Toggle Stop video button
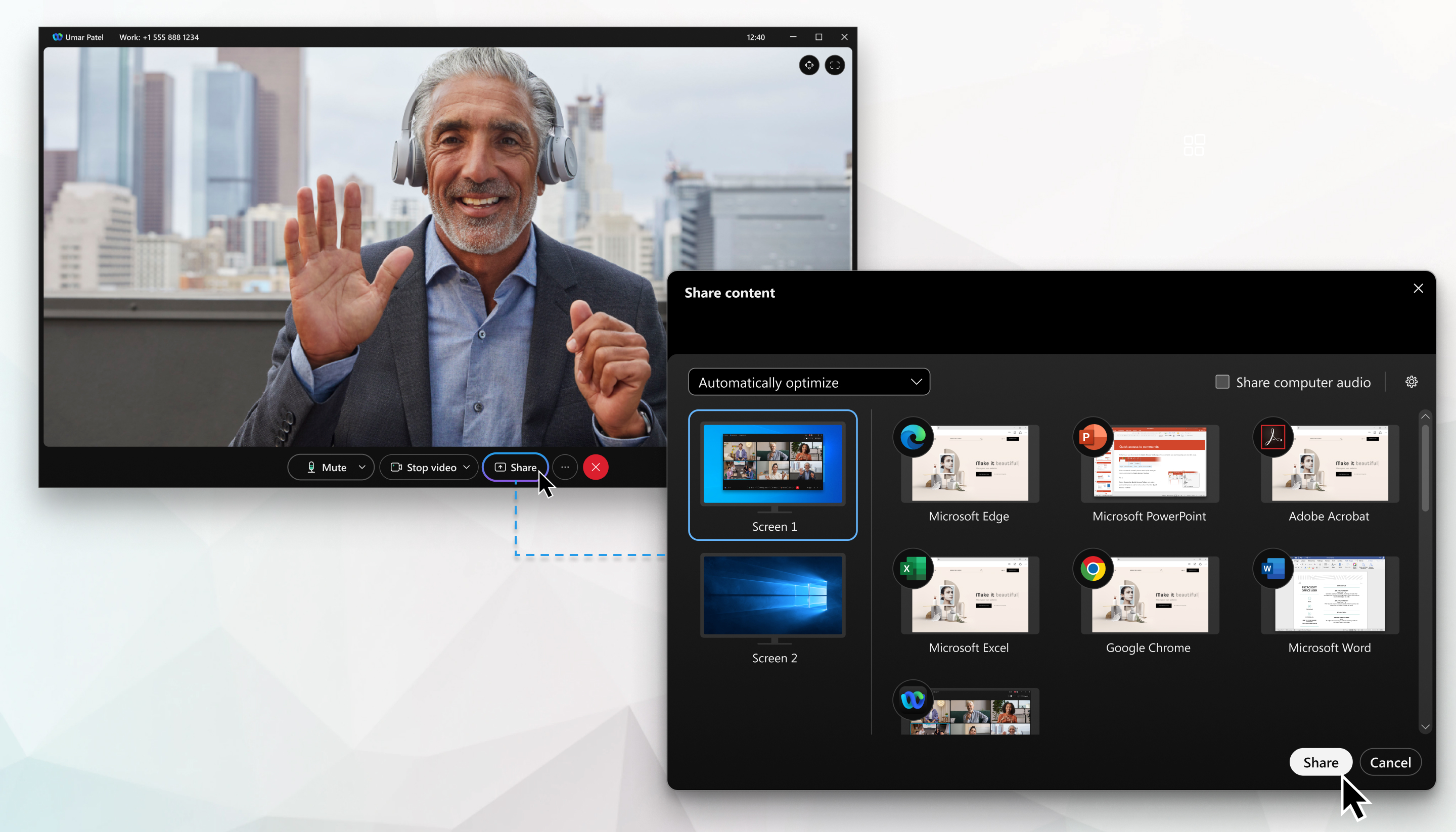 [423, 467]
